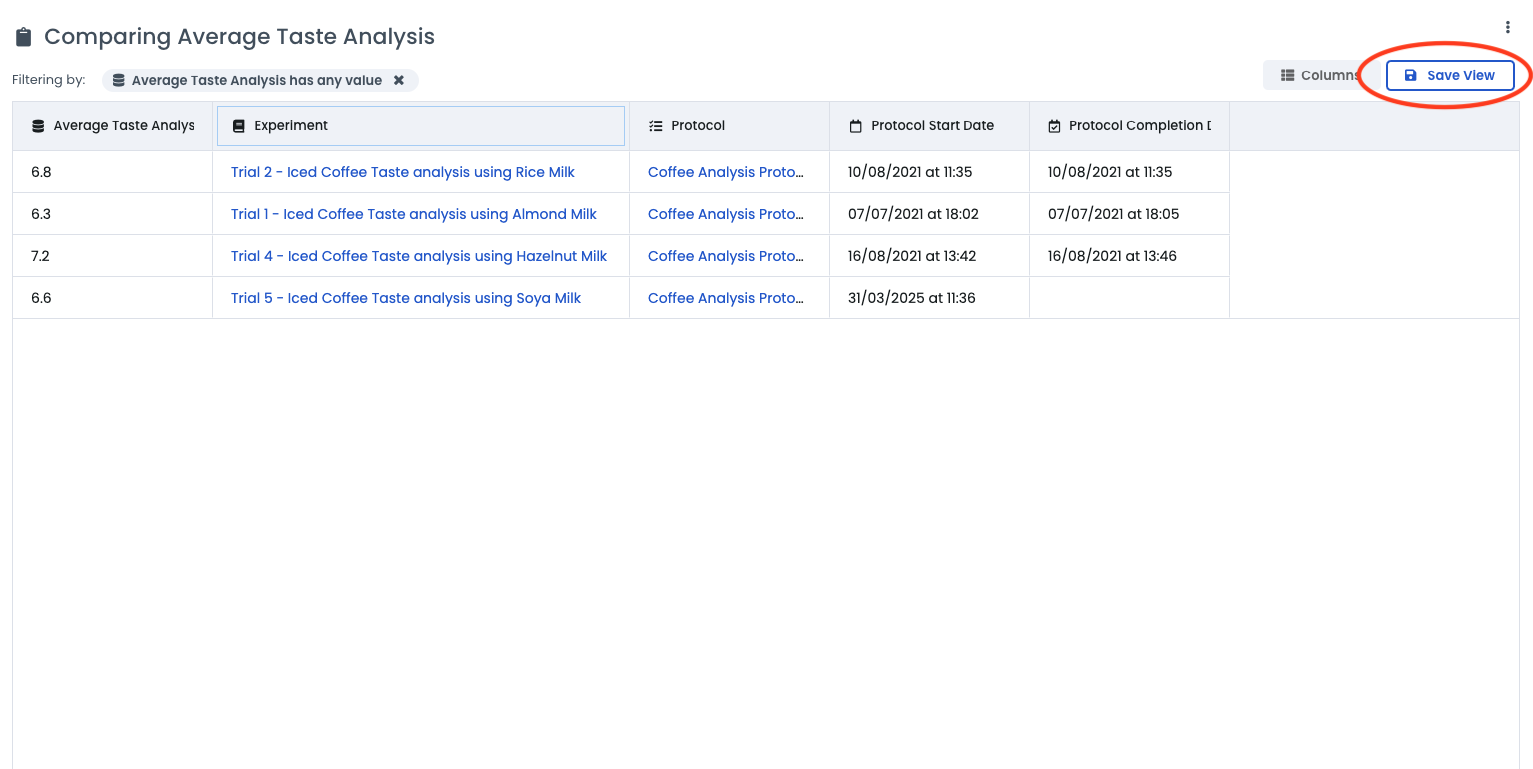This screenshot has height=769, width=1533.
Task: Open Trial 2 Rice Milk experiment link
Action: 402,172
